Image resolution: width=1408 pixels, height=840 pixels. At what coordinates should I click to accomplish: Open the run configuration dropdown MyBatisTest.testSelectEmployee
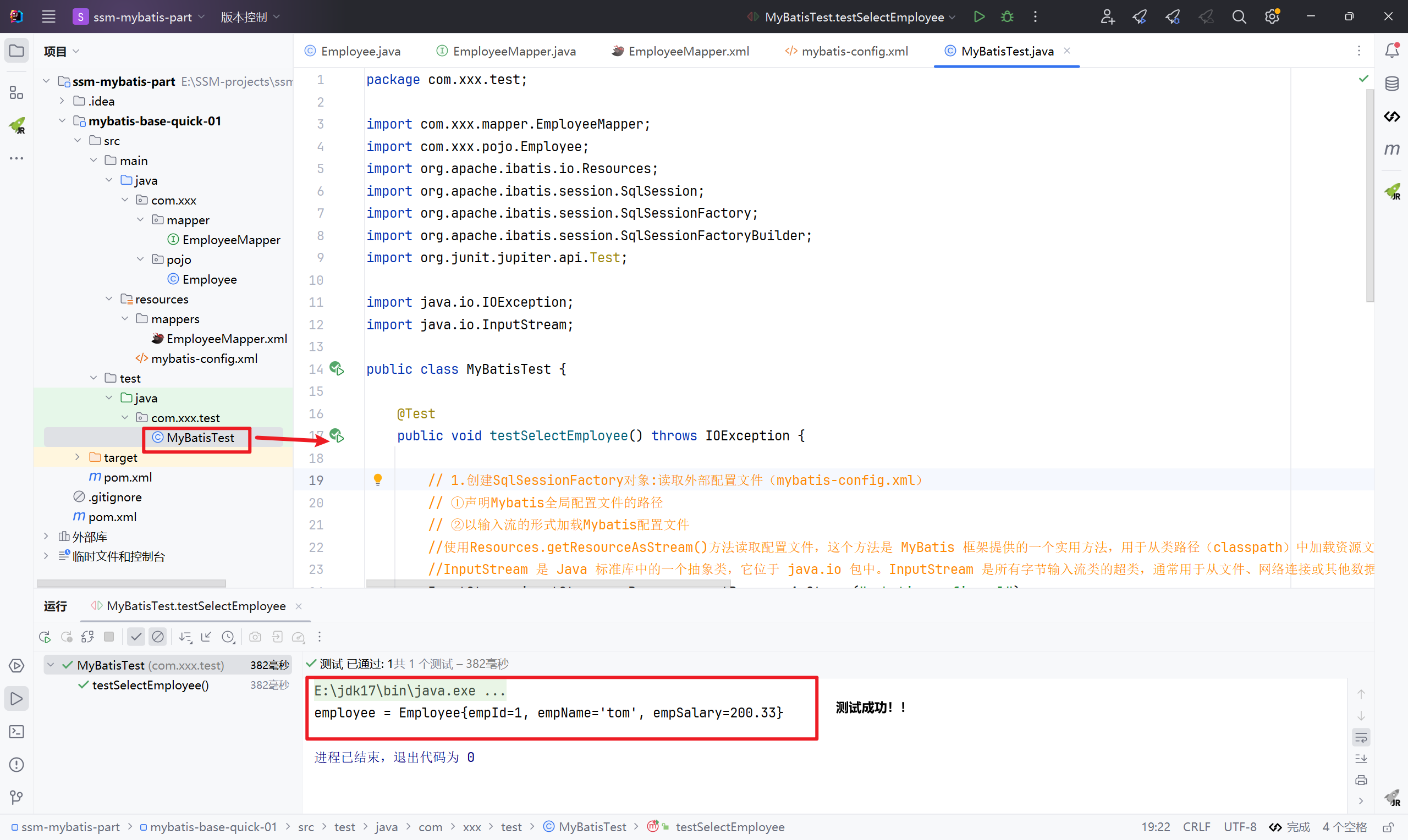pos(854,17)
